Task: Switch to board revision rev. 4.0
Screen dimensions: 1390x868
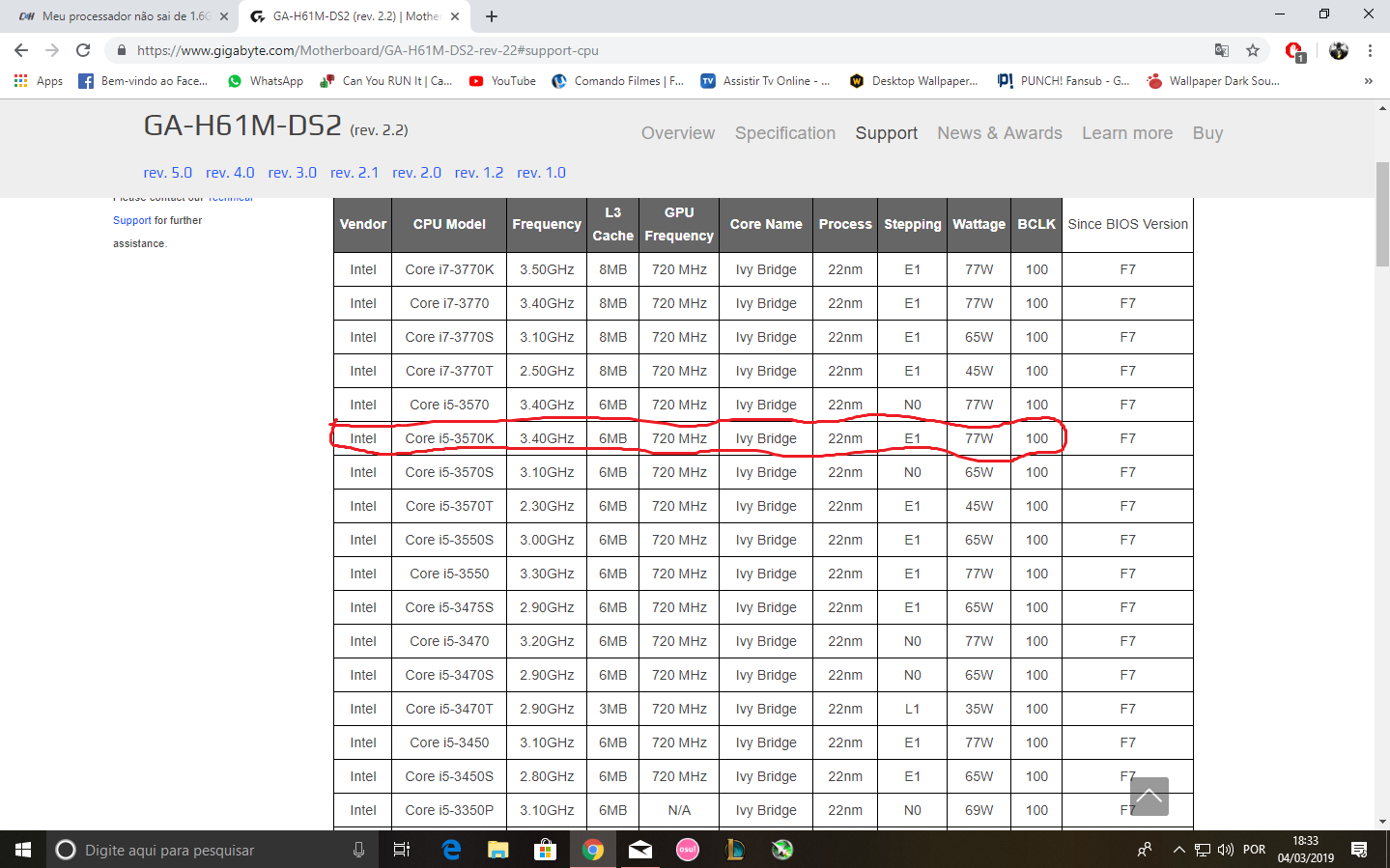Action: click(230, 173)
